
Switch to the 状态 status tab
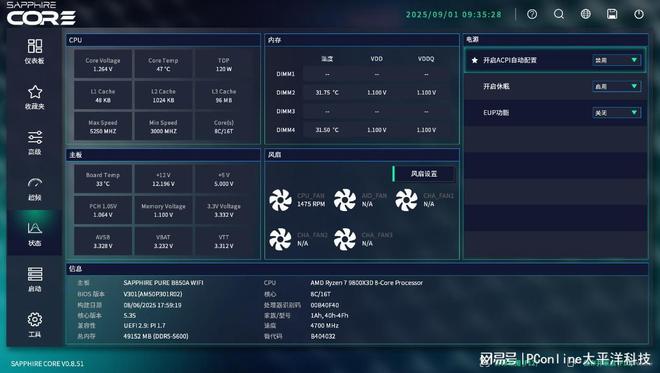[35, 234]
